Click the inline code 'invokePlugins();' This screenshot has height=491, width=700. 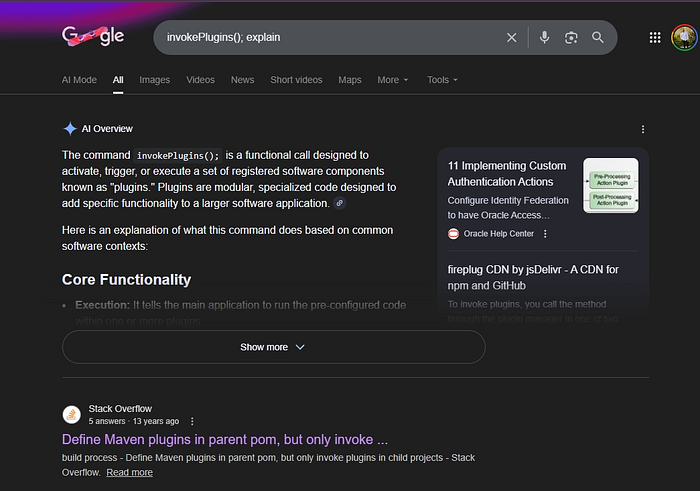(x=178, y=155)
